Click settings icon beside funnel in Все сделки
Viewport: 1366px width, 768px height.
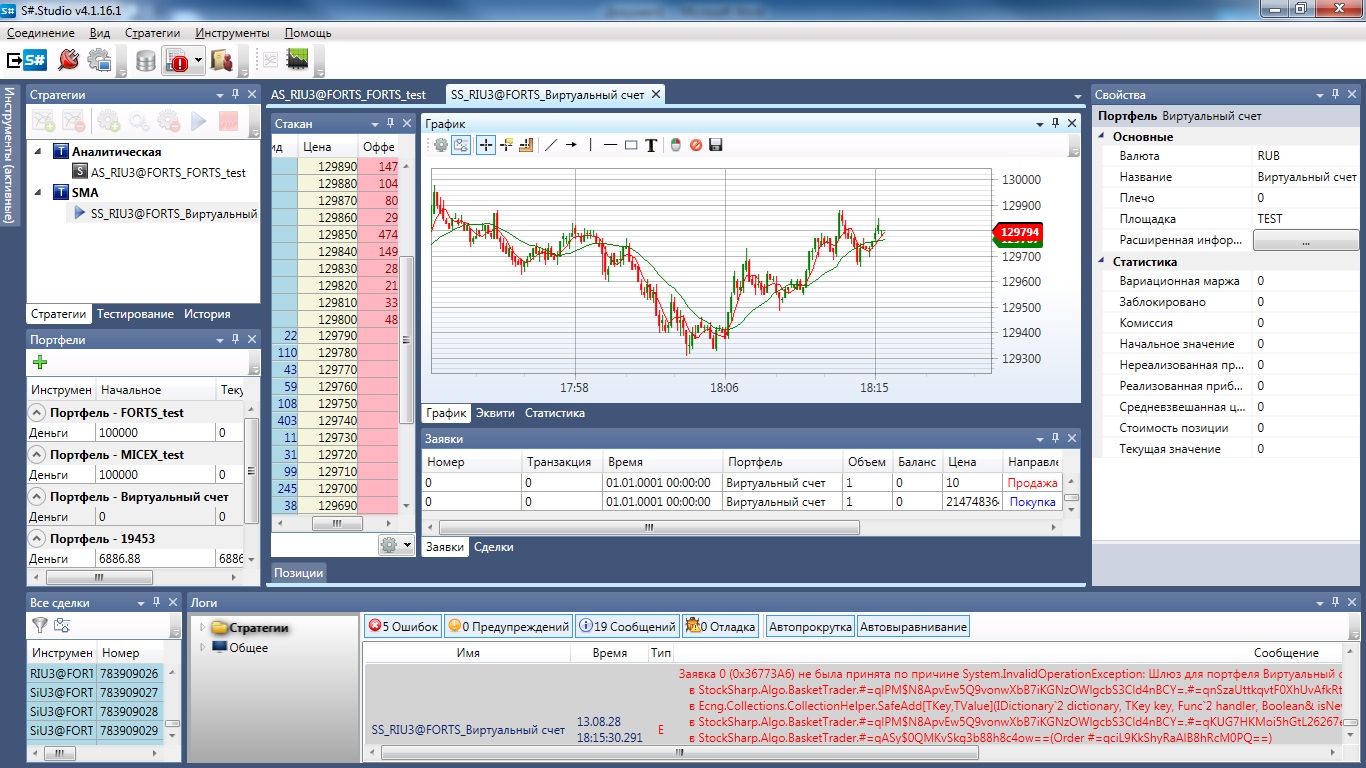(62, 625)
